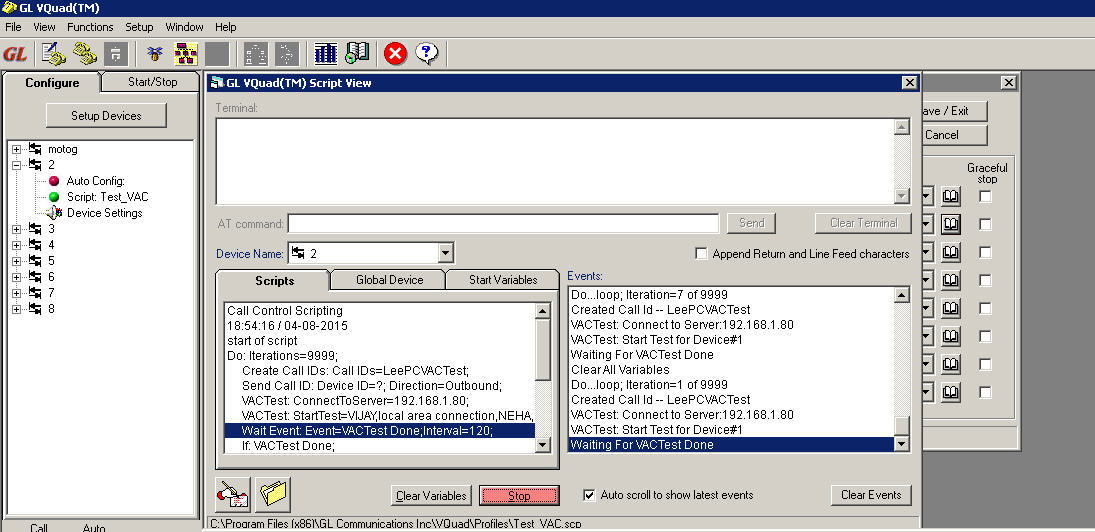Click the Clear Terminal button
The height and width of the screenshot is (532, 1095).
(x=863, y=223)
